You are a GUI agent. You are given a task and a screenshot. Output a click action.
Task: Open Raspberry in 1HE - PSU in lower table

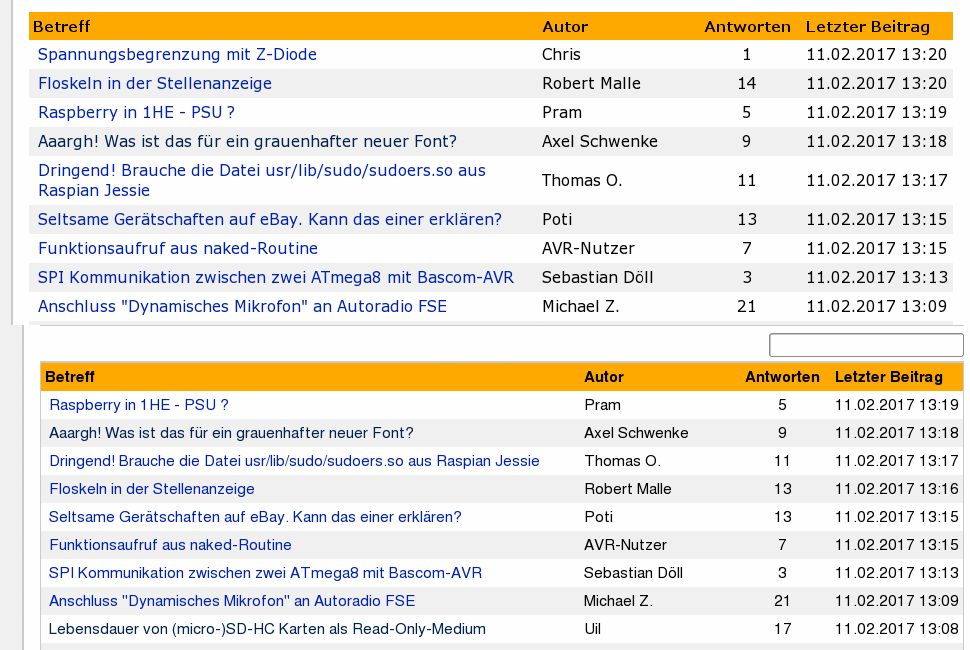139,405
